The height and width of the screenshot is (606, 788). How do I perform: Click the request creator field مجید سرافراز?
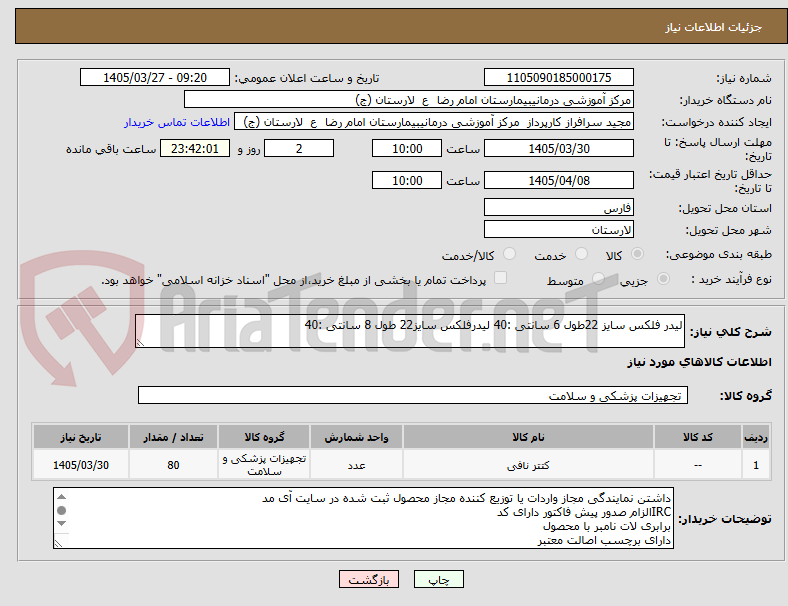click(434, 122)
